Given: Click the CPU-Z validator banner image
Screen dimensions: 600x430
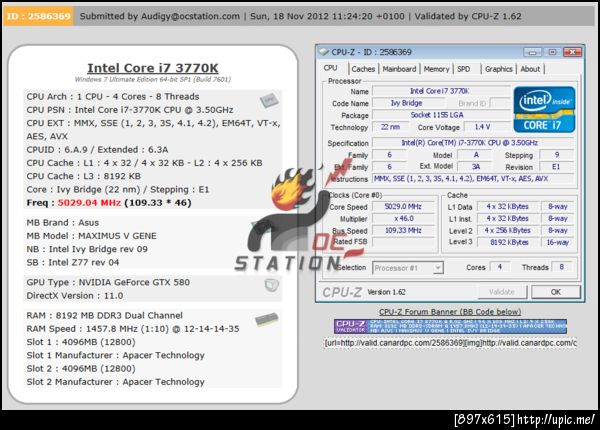Looking at the screenshot, I should coord(450,326).
